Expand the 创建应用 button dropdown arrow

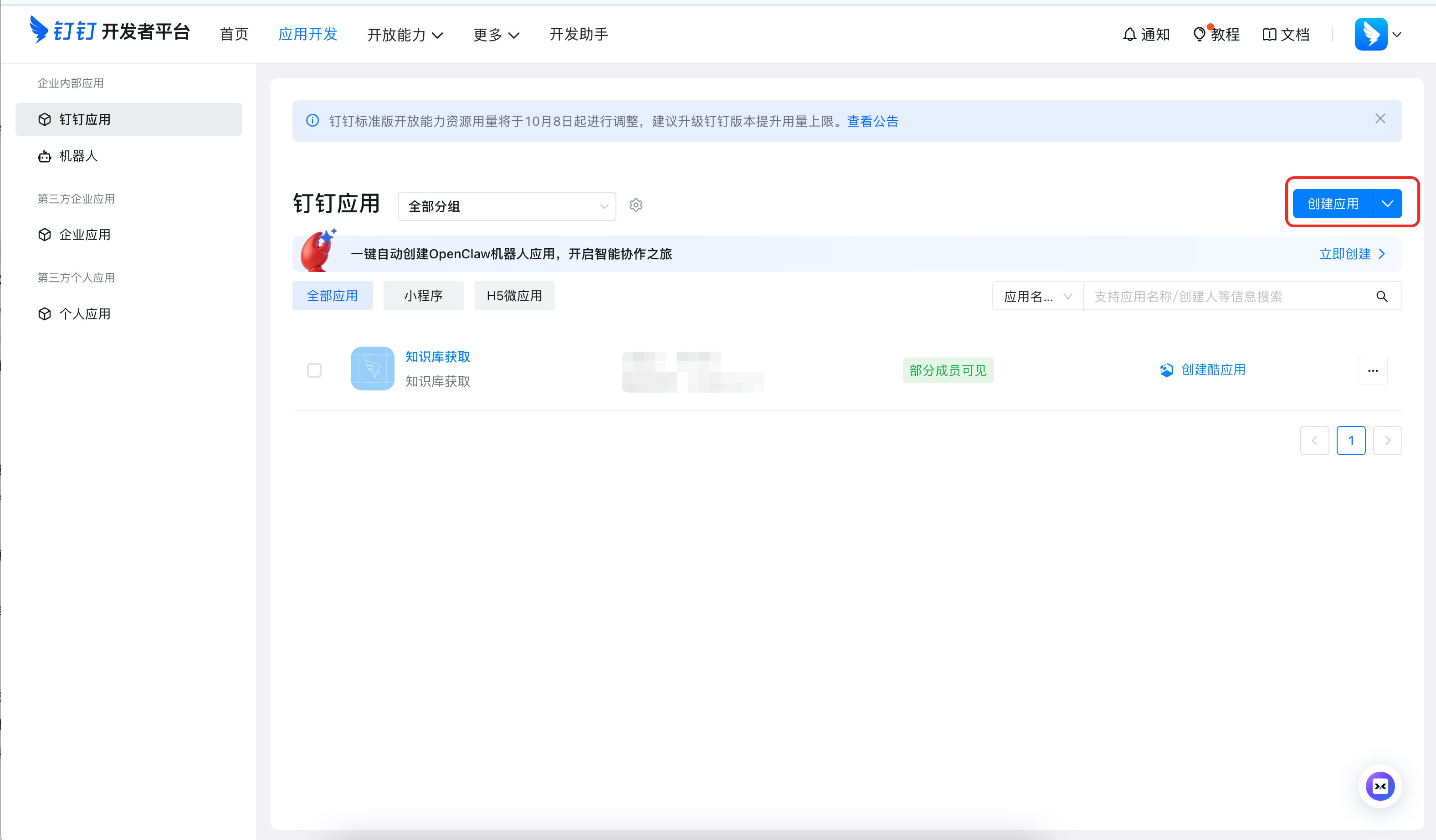click(x=1387, y=204)
